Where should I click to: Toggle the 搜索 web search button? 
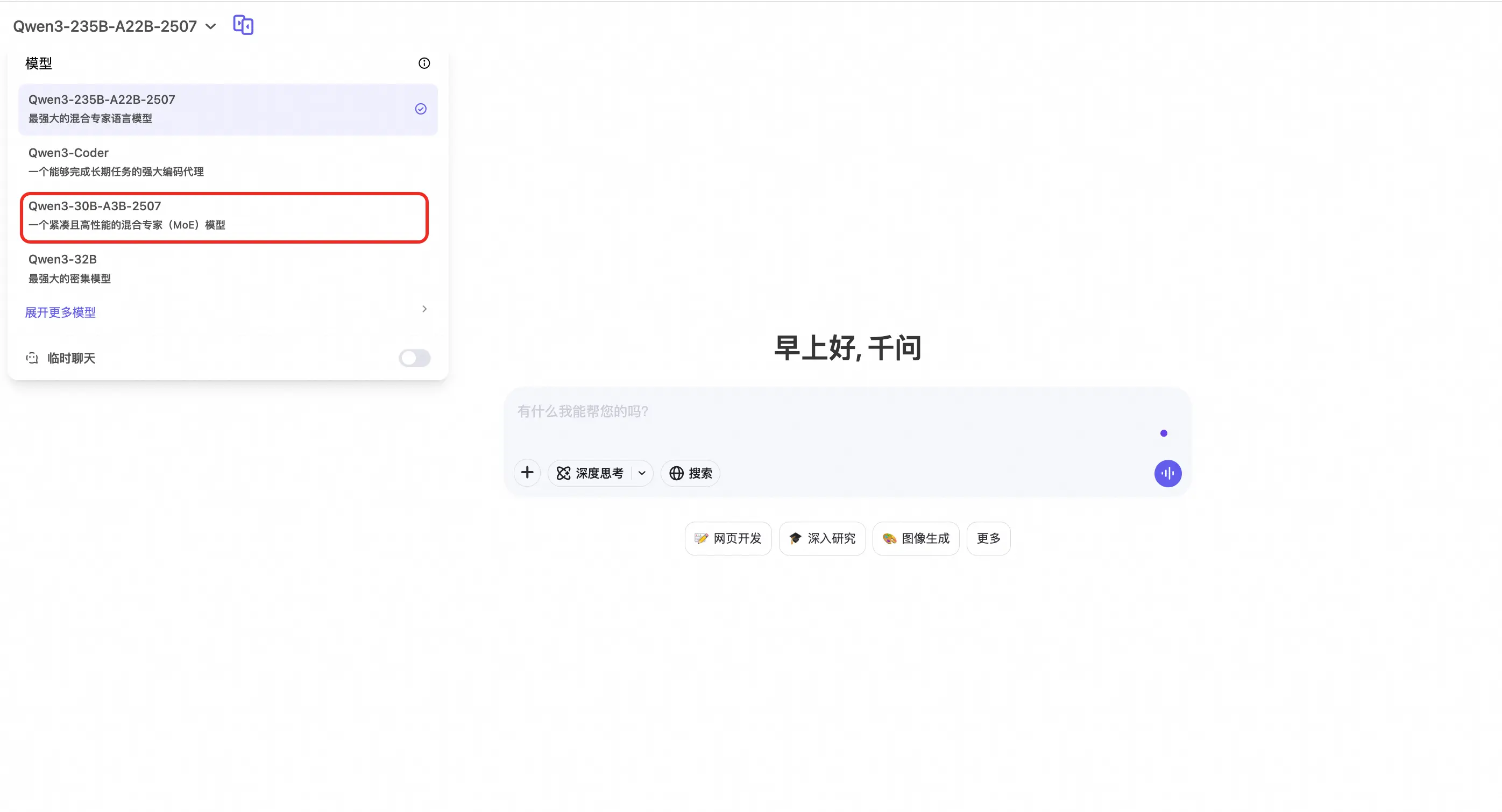pos(690,473)
